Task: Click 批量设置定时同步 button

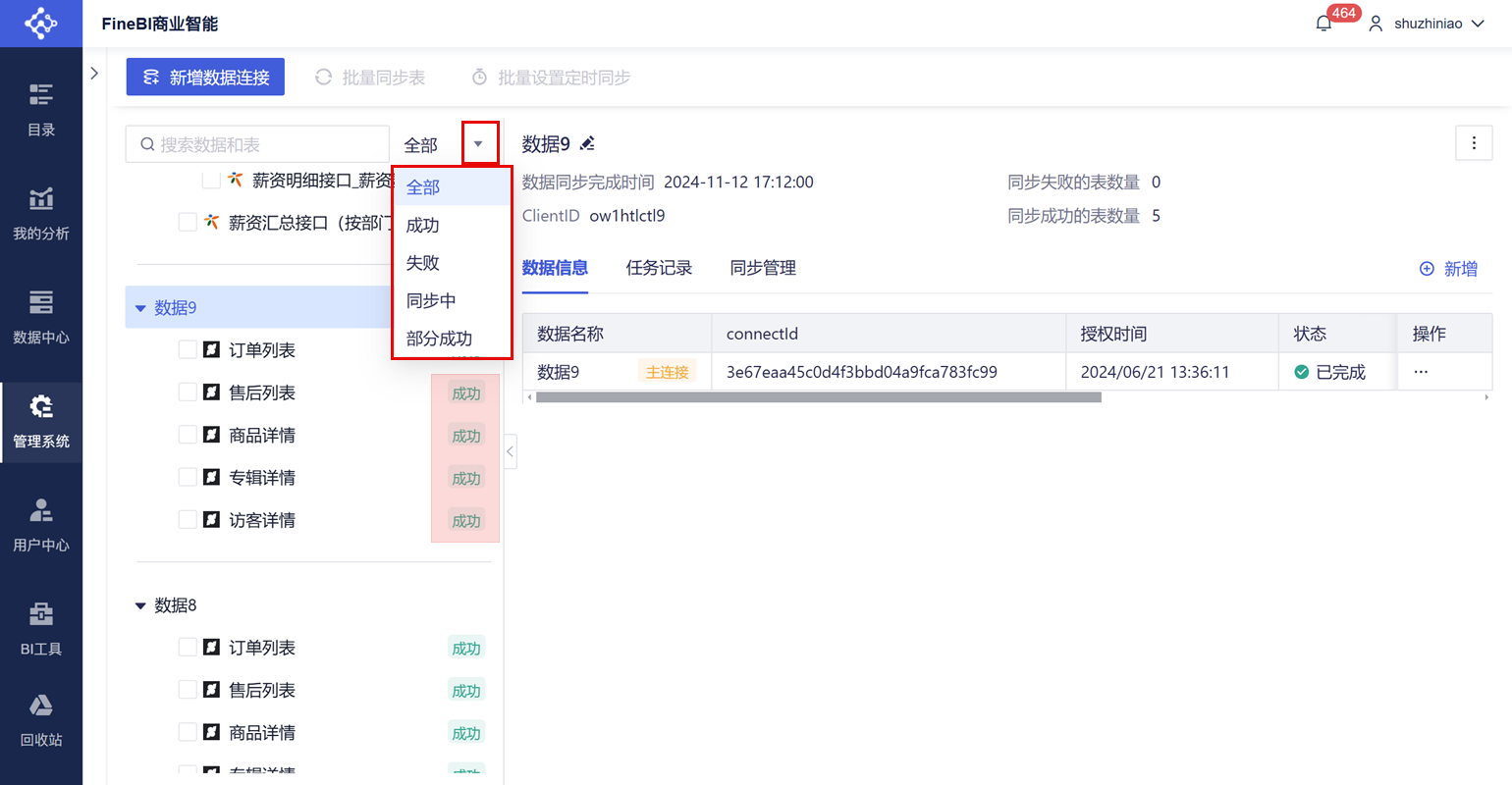Action: pyautogui.click(x=551, y=78)
